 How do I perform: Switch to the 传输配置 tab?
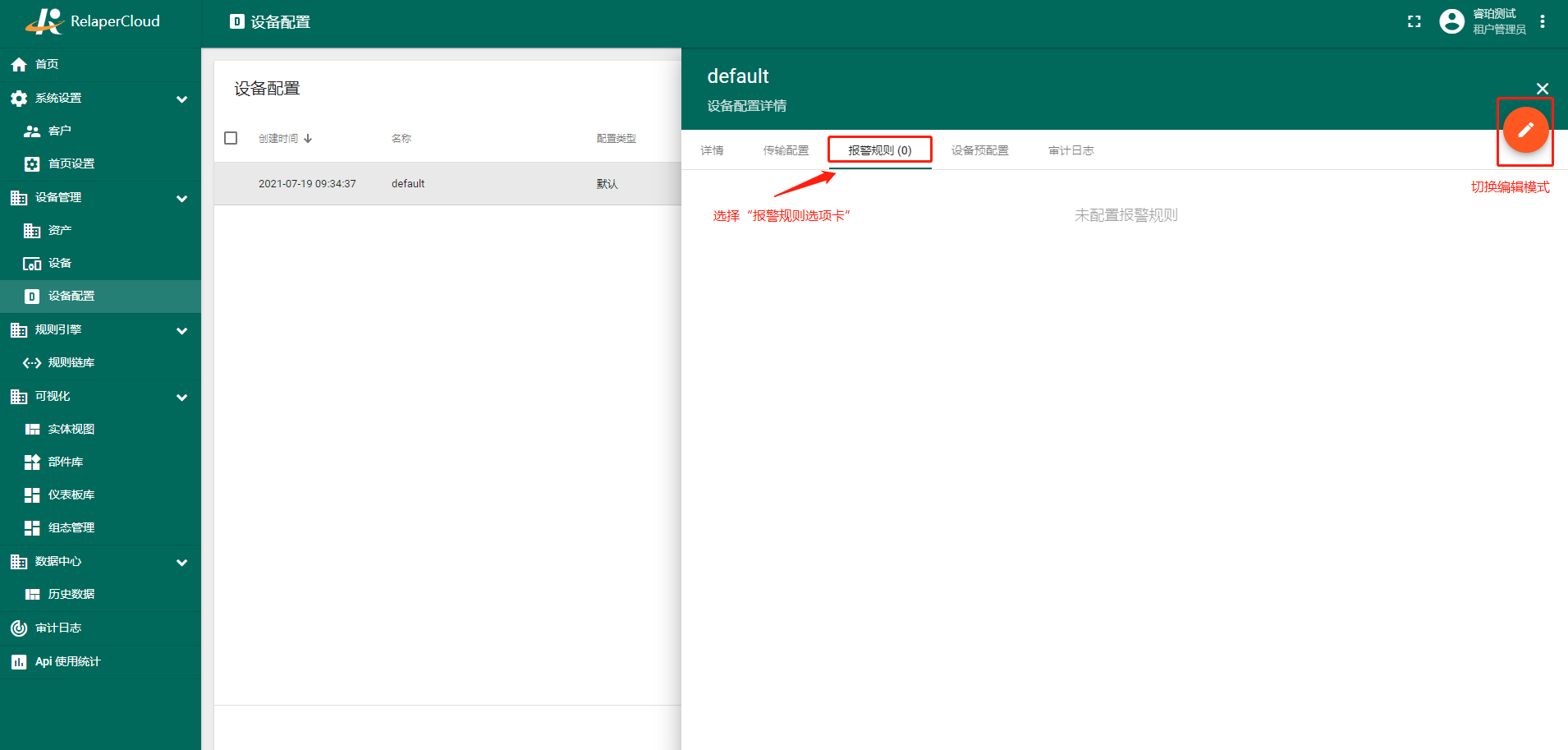click(786, 150)
